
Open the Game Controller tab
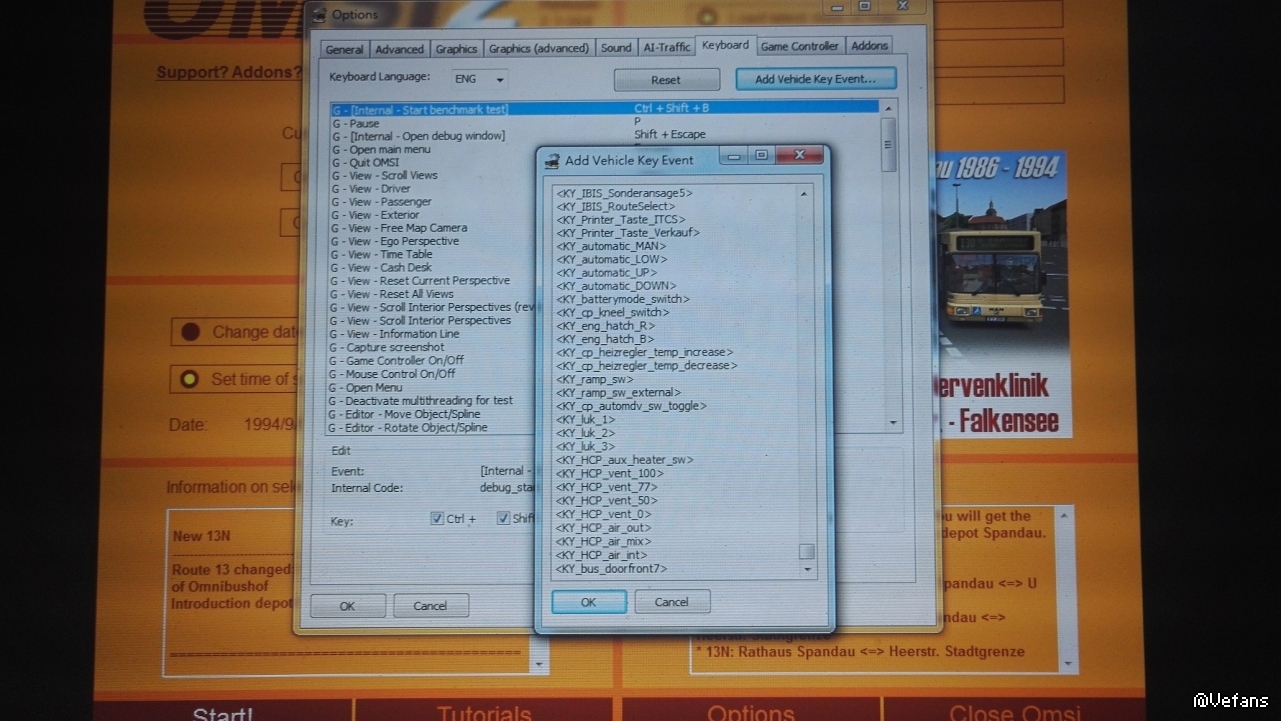800,46
